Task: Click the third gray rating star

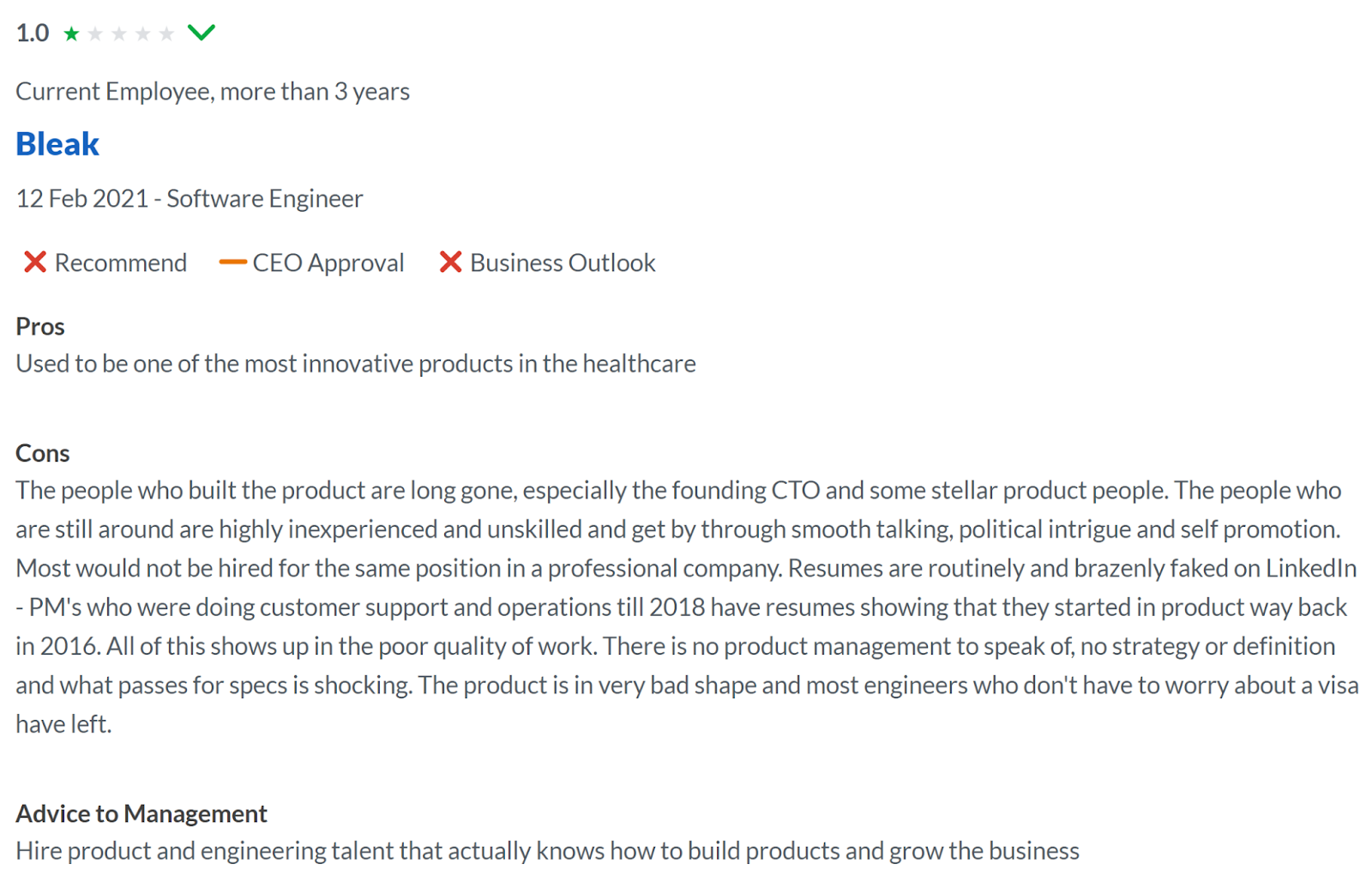Action: (119, 33)
